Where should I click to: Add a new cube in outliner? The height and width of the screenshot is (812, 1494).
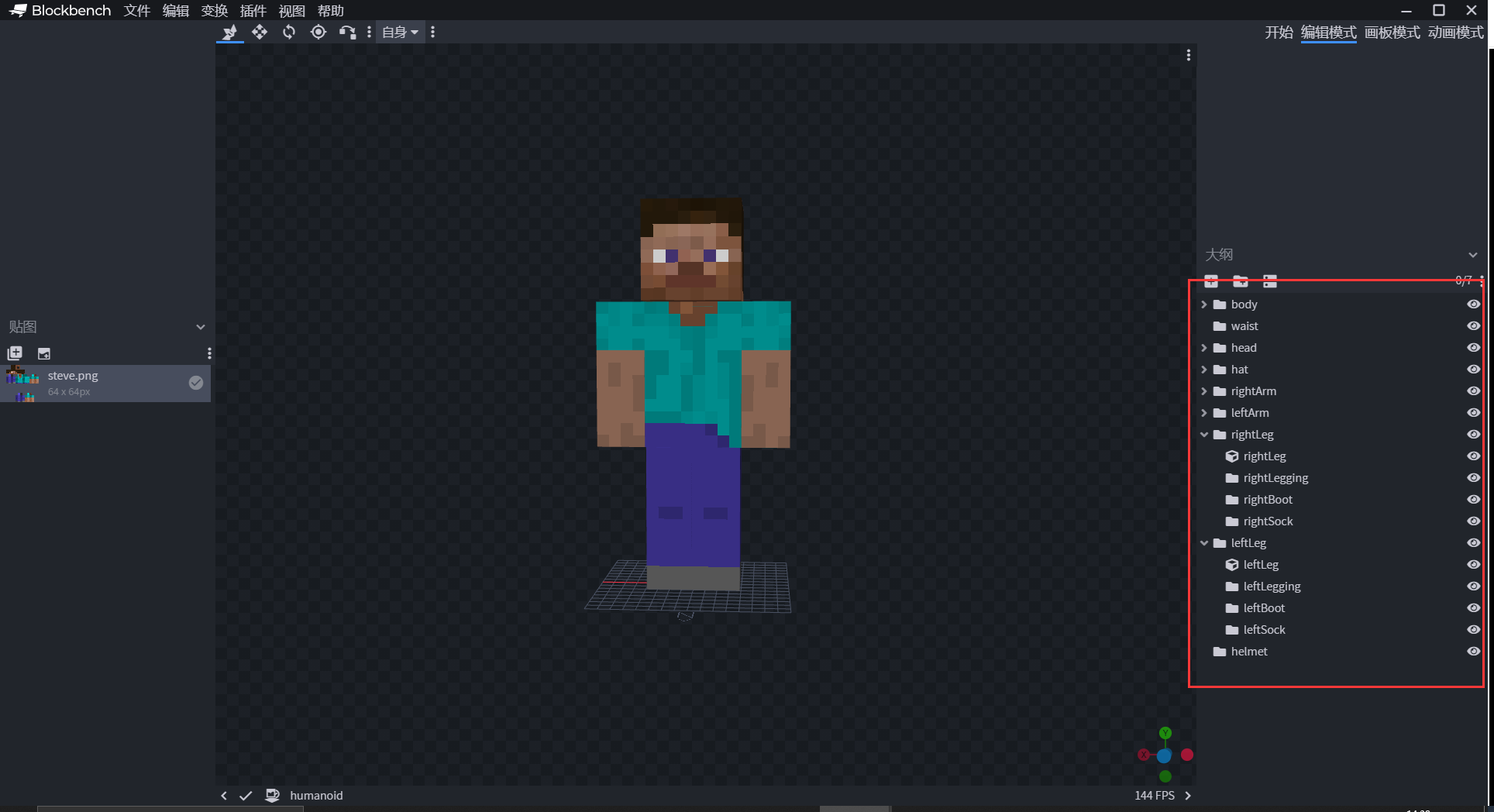click(x=1211, y=281)
